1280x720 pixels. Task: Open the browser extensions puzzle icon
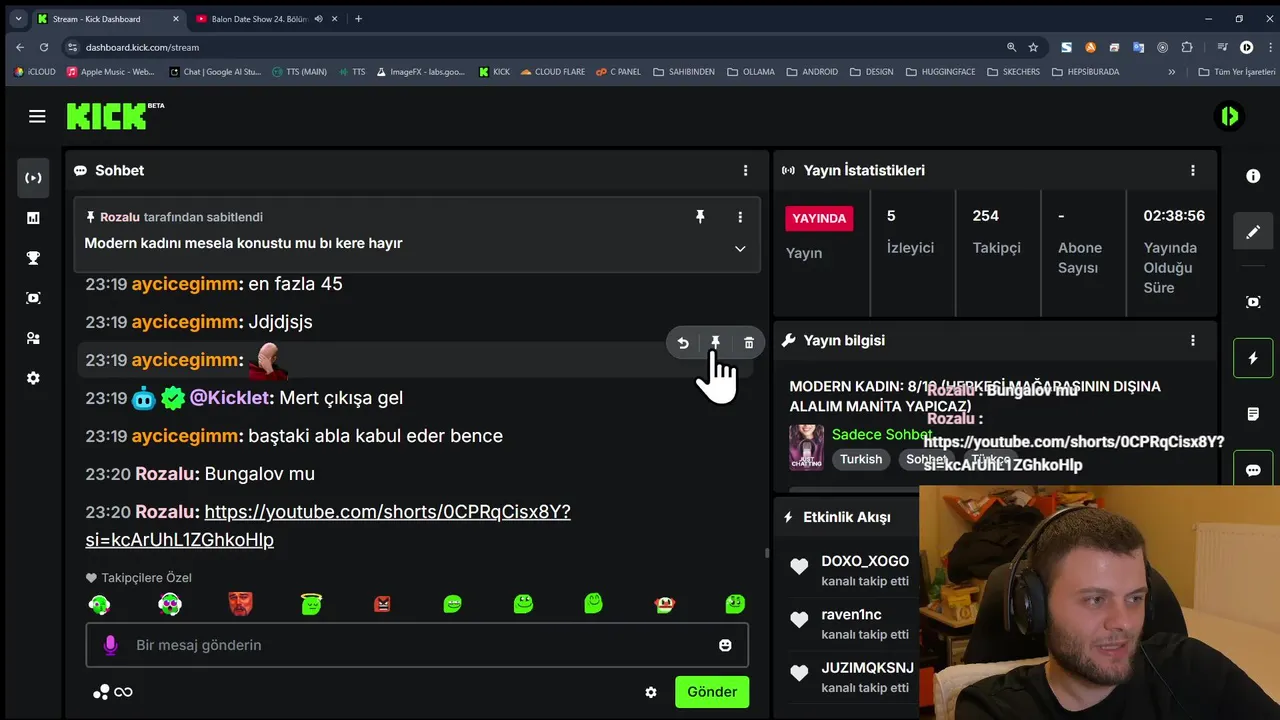click(1187, 47)
